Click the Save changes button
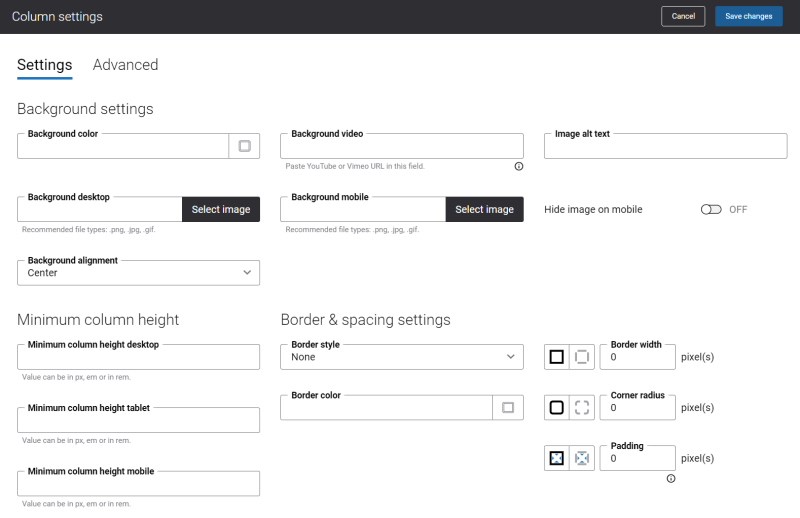The image size is (800, 518). [x=748, y=16]
